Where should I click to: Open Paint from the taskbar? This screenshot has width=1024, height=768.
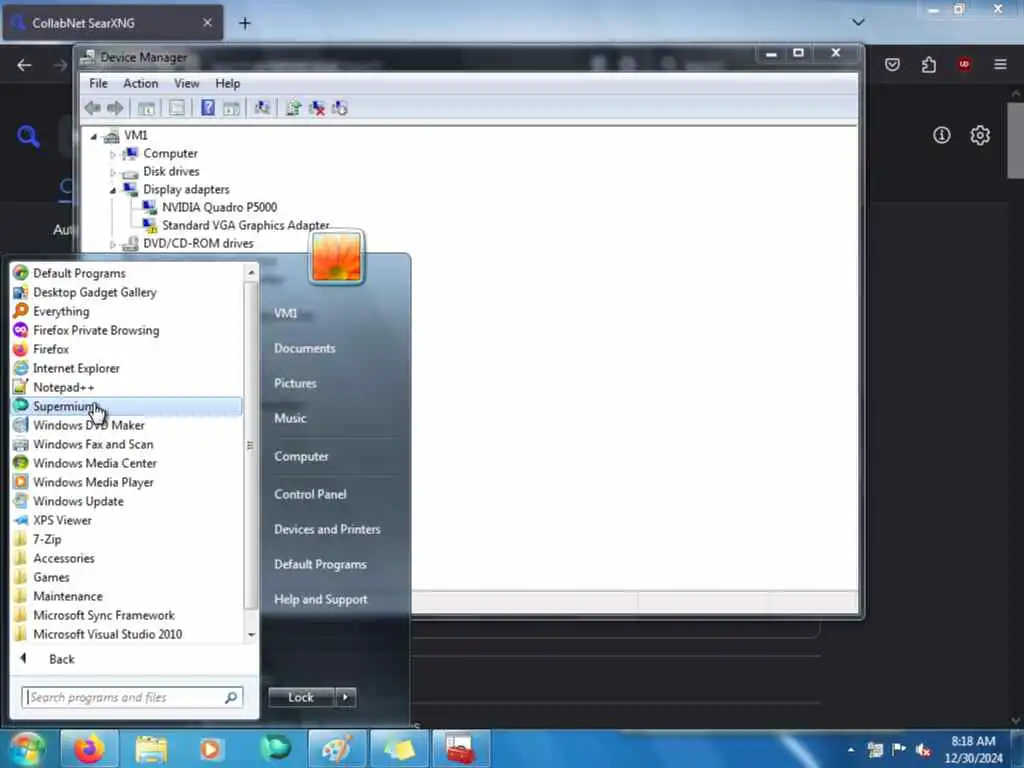coord(337,748)
